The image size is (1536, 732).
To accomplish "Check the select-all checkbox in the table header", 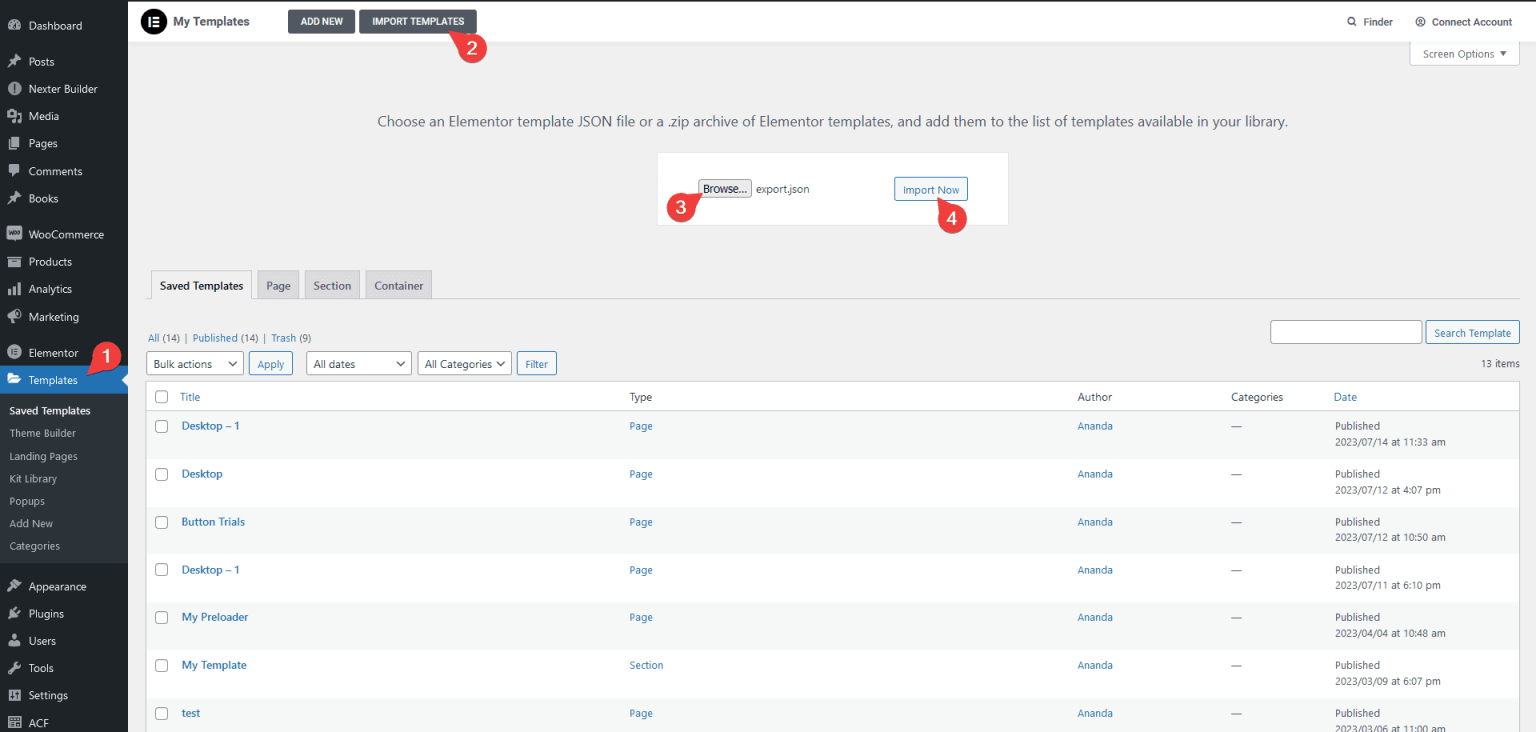I will 161,396.
